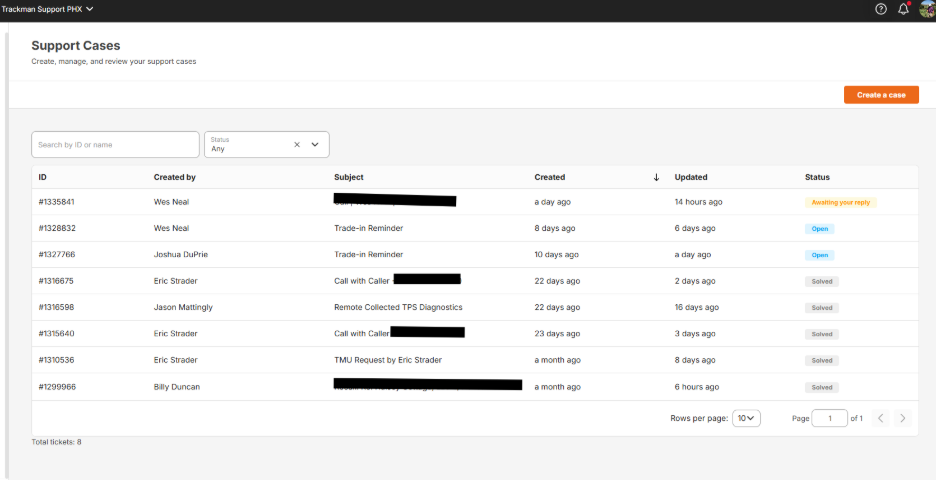Screen dimensions: 936x480
Task: Click Open status badge for case #1328832
Action: tap(820, 229)
